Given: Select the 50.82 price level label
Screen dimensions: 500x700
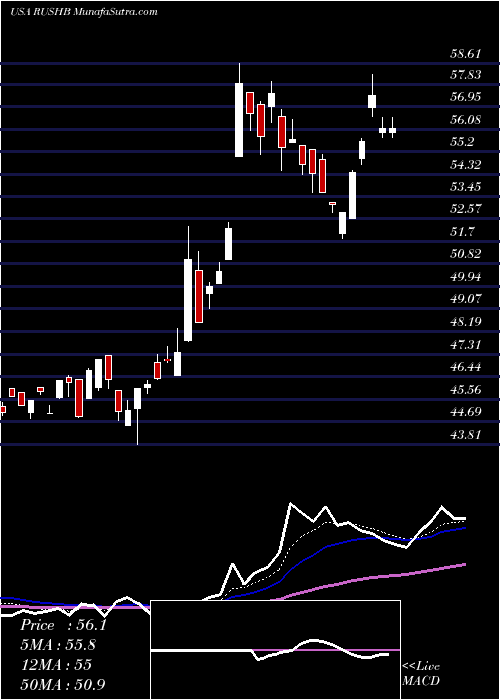Looking at the screenshot, I should point(466,254).
